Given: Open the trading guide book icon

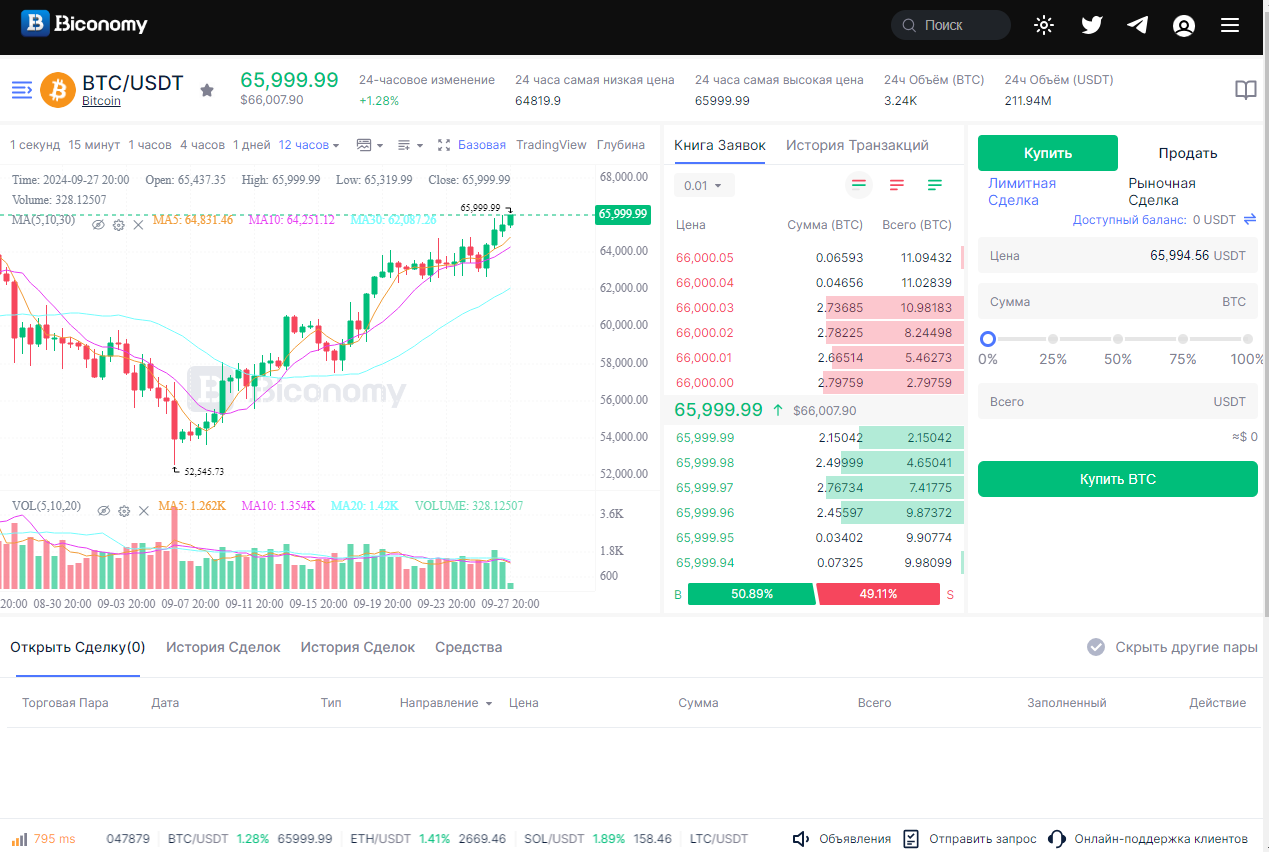Looking at the screenshot, I should pos(1245,90).
